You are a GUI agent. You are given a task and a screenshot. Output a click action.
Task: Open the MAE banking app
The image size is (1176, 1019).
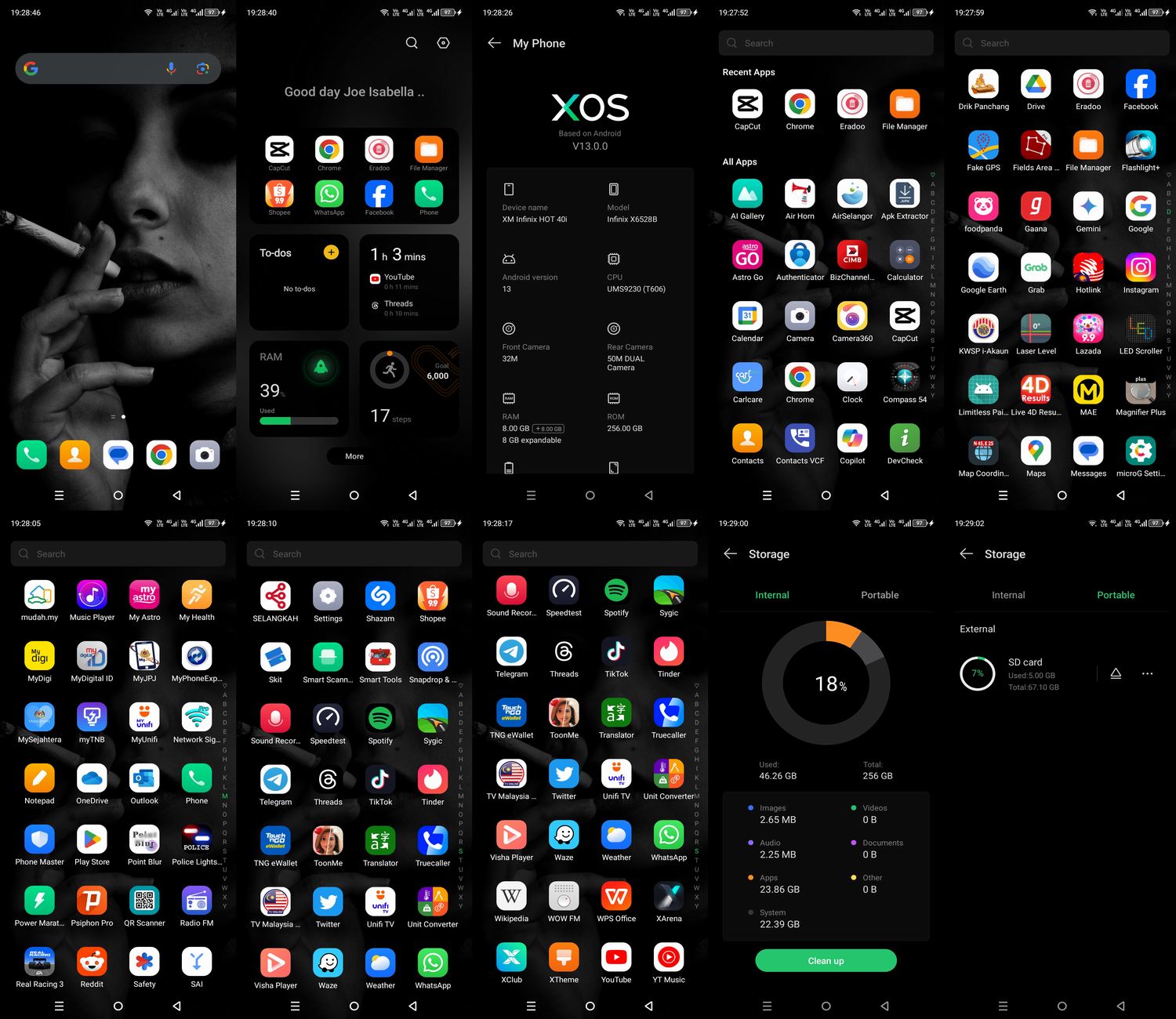[1088, 390]
